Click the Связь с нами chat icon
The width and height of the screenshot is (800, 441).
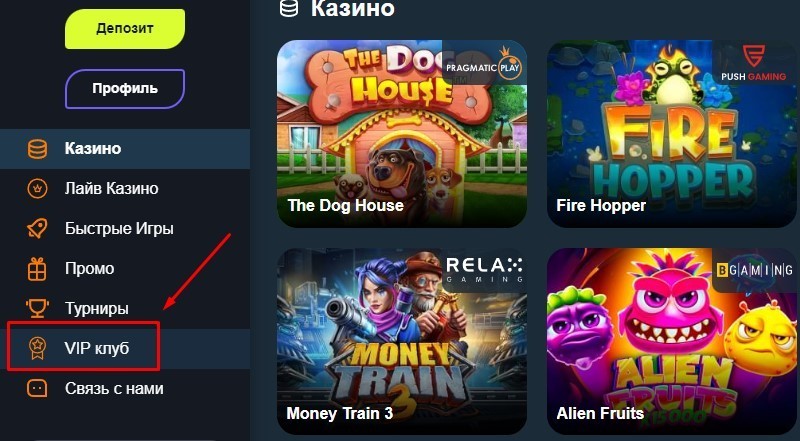(37, 388)
